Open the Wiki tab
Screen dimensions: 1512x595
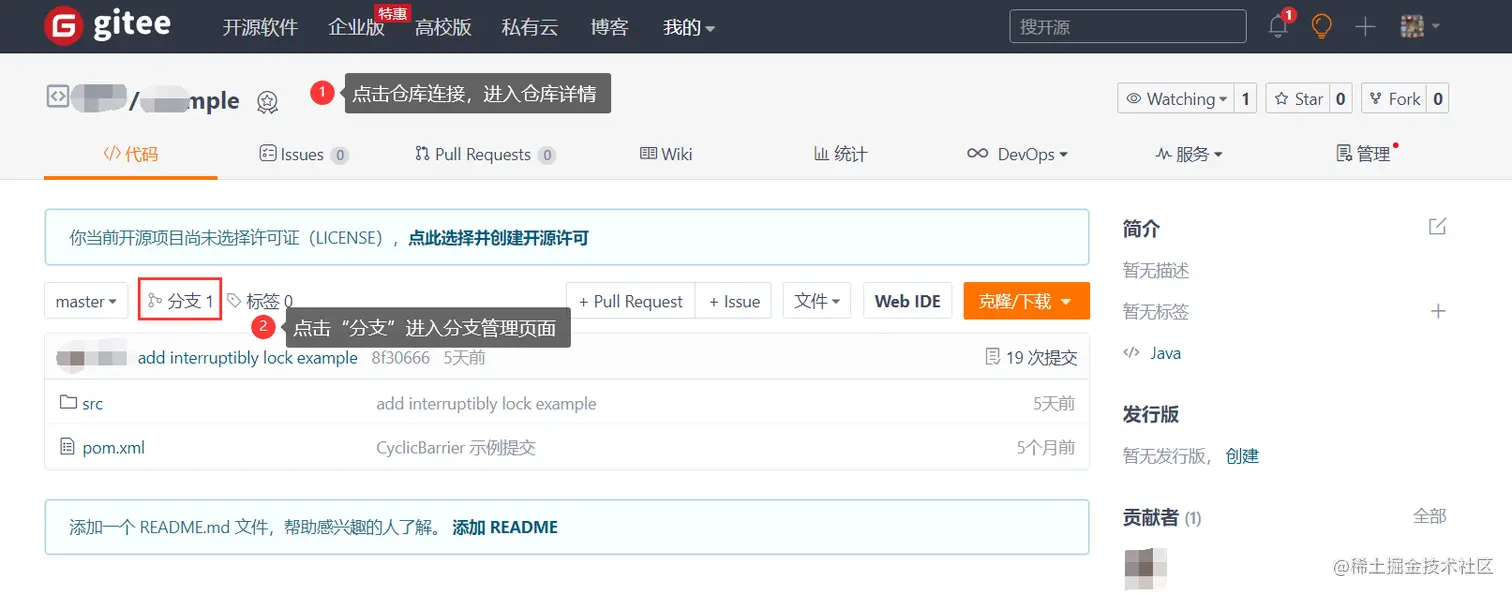(x=666, y=154)
